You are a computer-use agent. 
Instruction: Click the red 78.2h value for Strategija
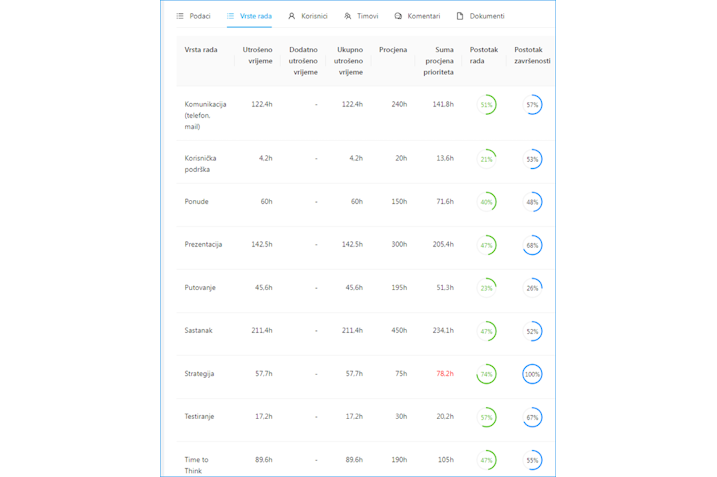tap(445, 374)
